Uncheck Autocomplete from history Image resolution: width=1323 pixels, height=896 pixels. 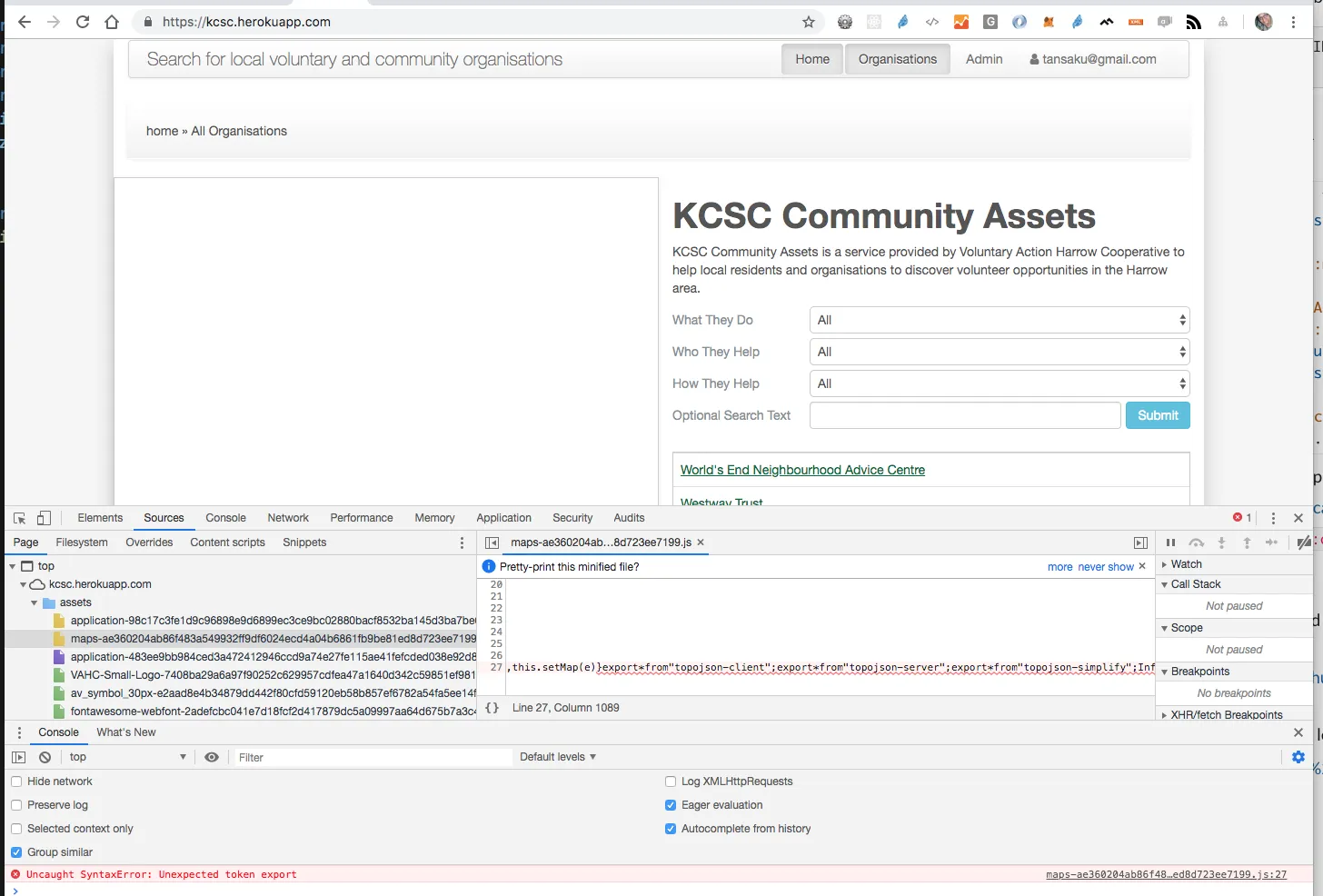[x=671, y=829]
